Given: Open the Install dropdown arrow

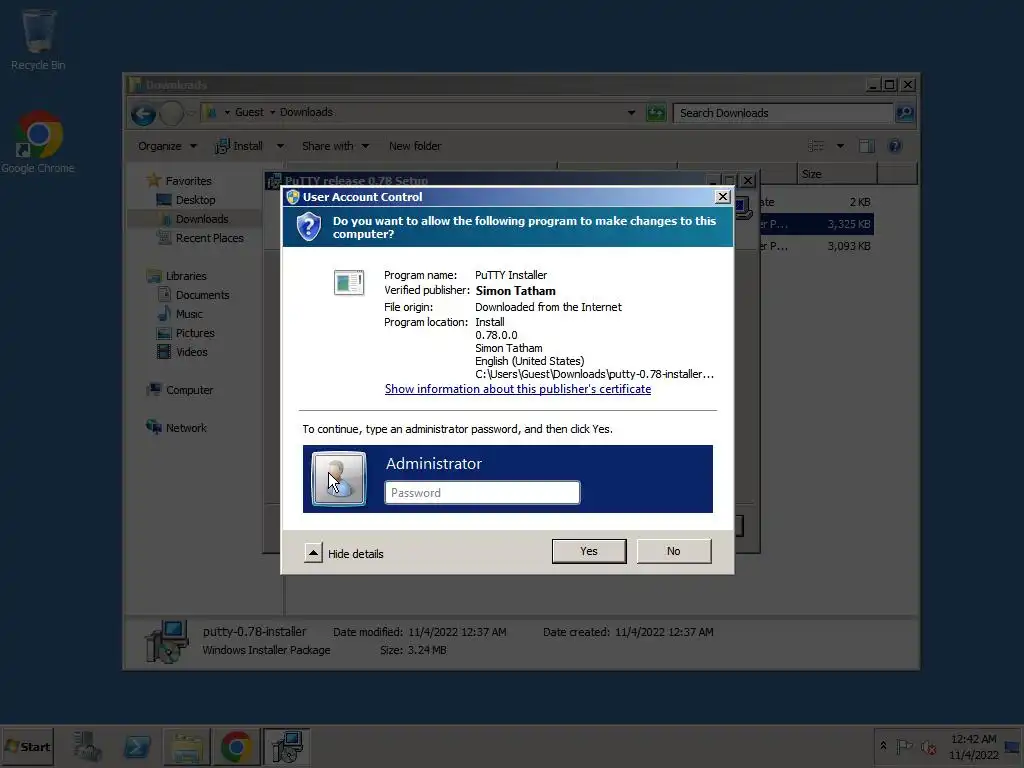Looking at the screenshot, I should click(x=280, y=146).
